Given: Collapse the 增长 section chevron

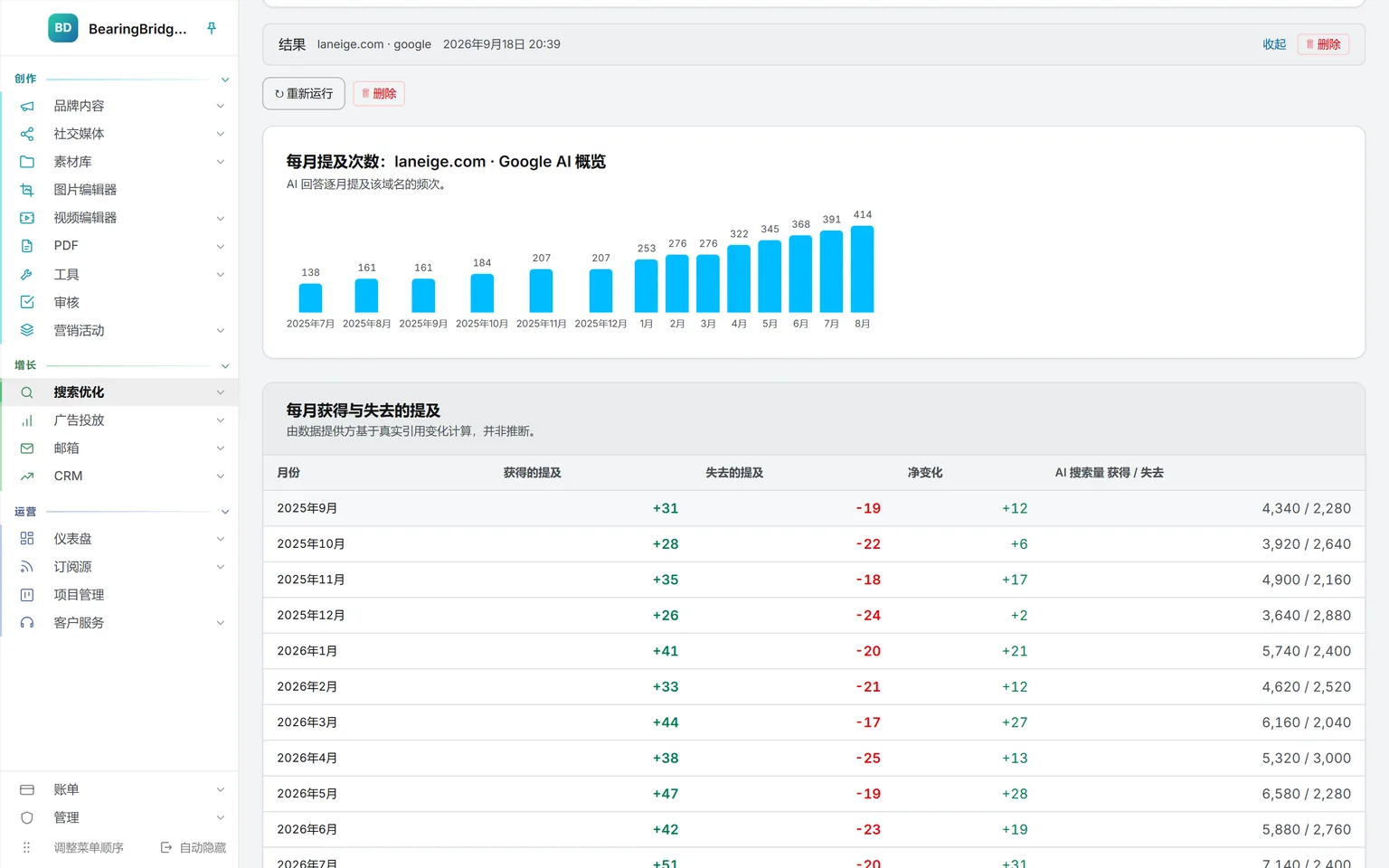Looking at the screenshot, I should tap(225, 366).
